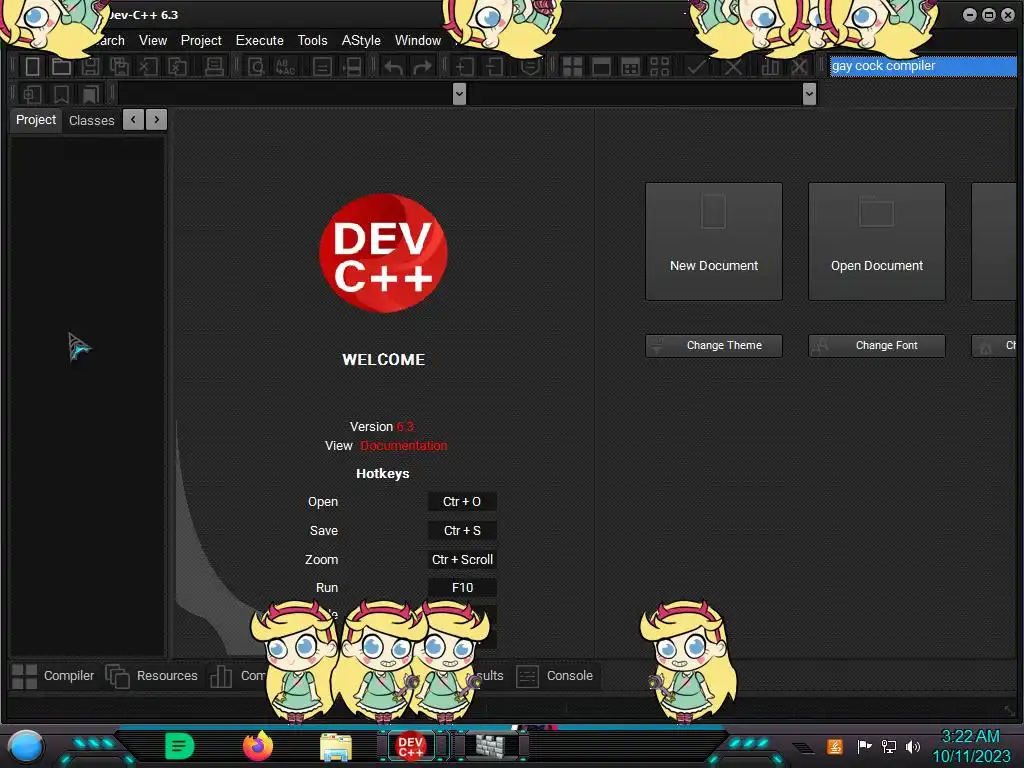Click the Delete Profiling Information icon
Image resolution: width=1024 pixels, height=768 pixels.
point(799,67)
